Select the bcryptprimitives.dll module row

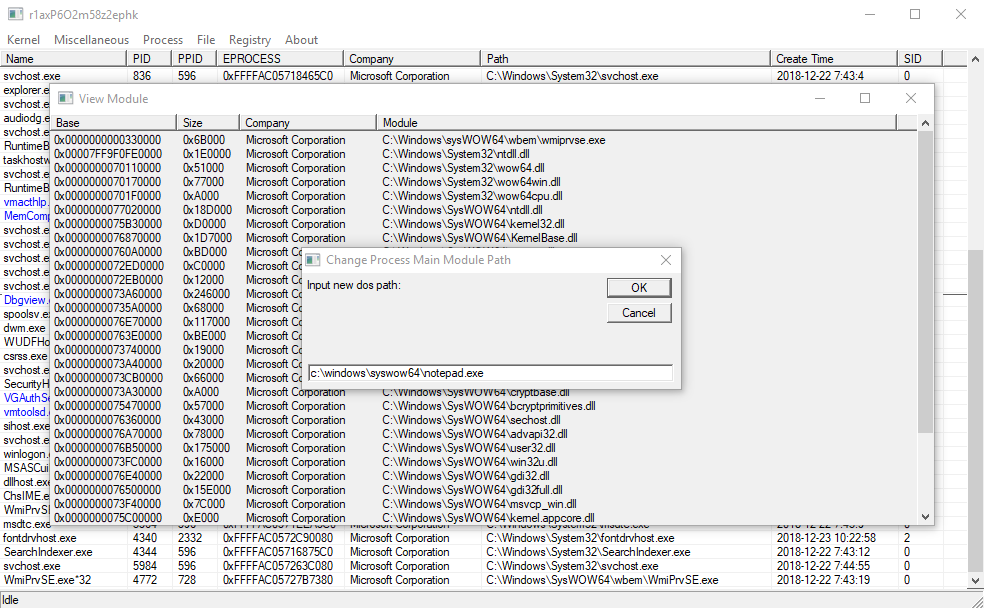coord(484,406)
